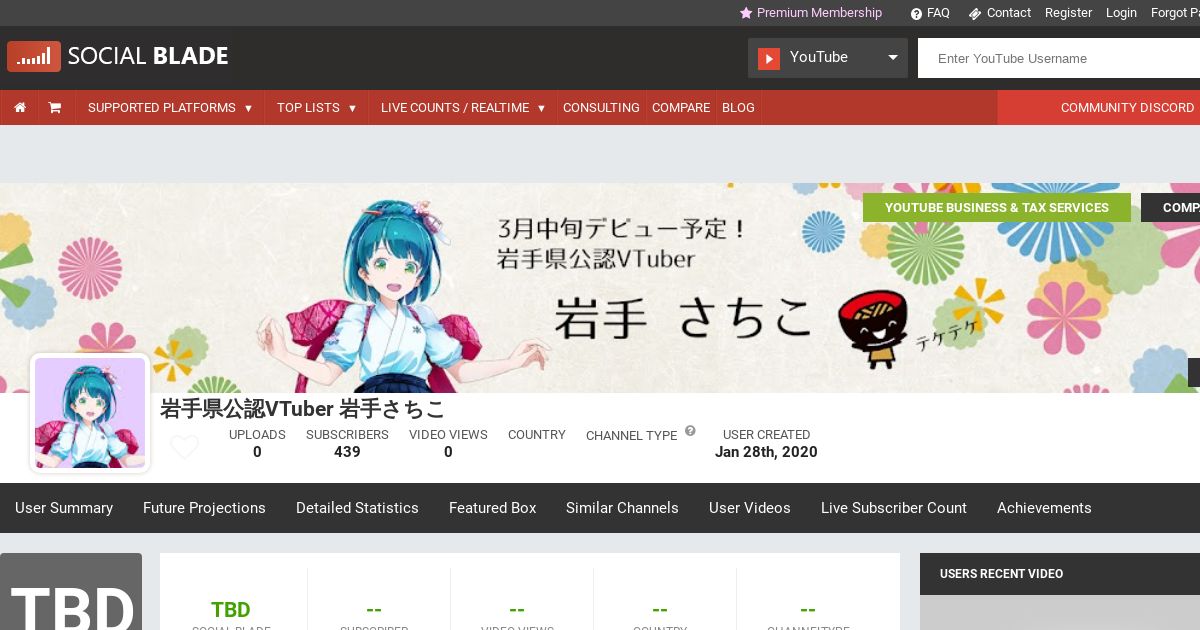Click the Users Recent Video header
This screenshot has height=630, width=1200.
[1001, 574]
